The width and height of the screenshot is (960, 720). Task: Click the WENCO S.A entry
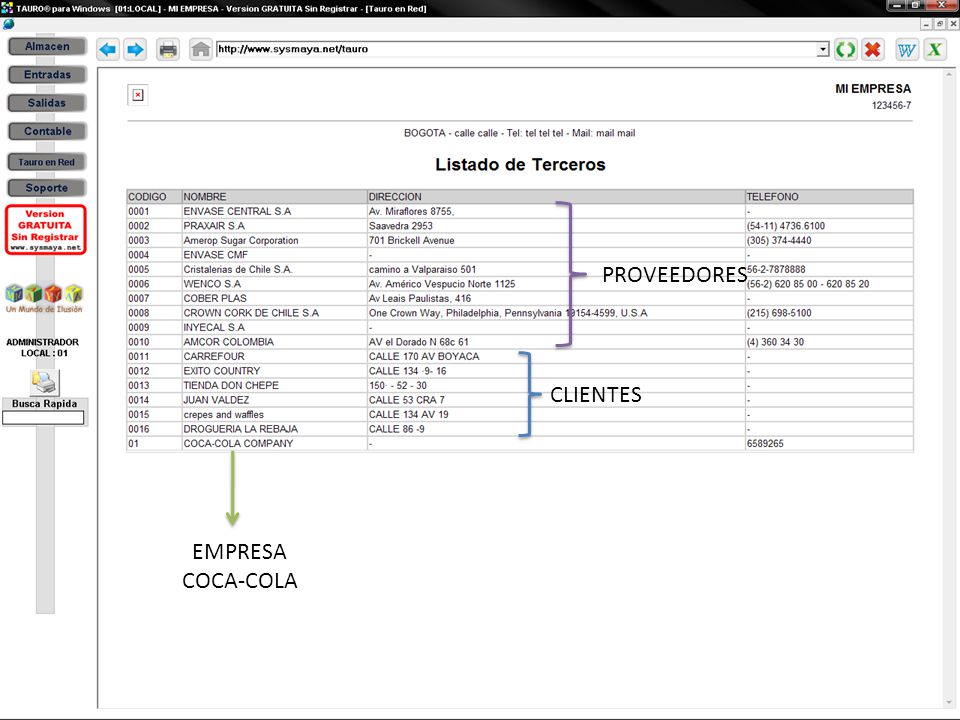coord(212,284)
